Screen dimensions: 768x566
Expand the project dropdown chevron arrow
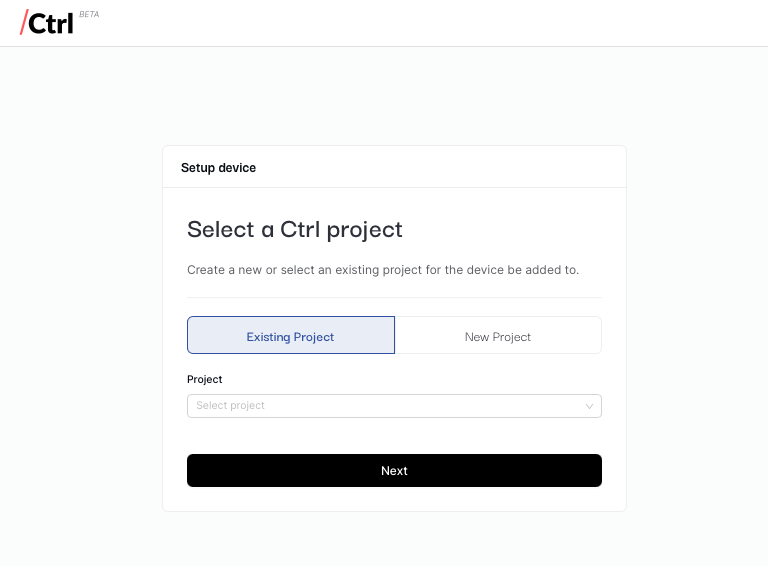589,406
